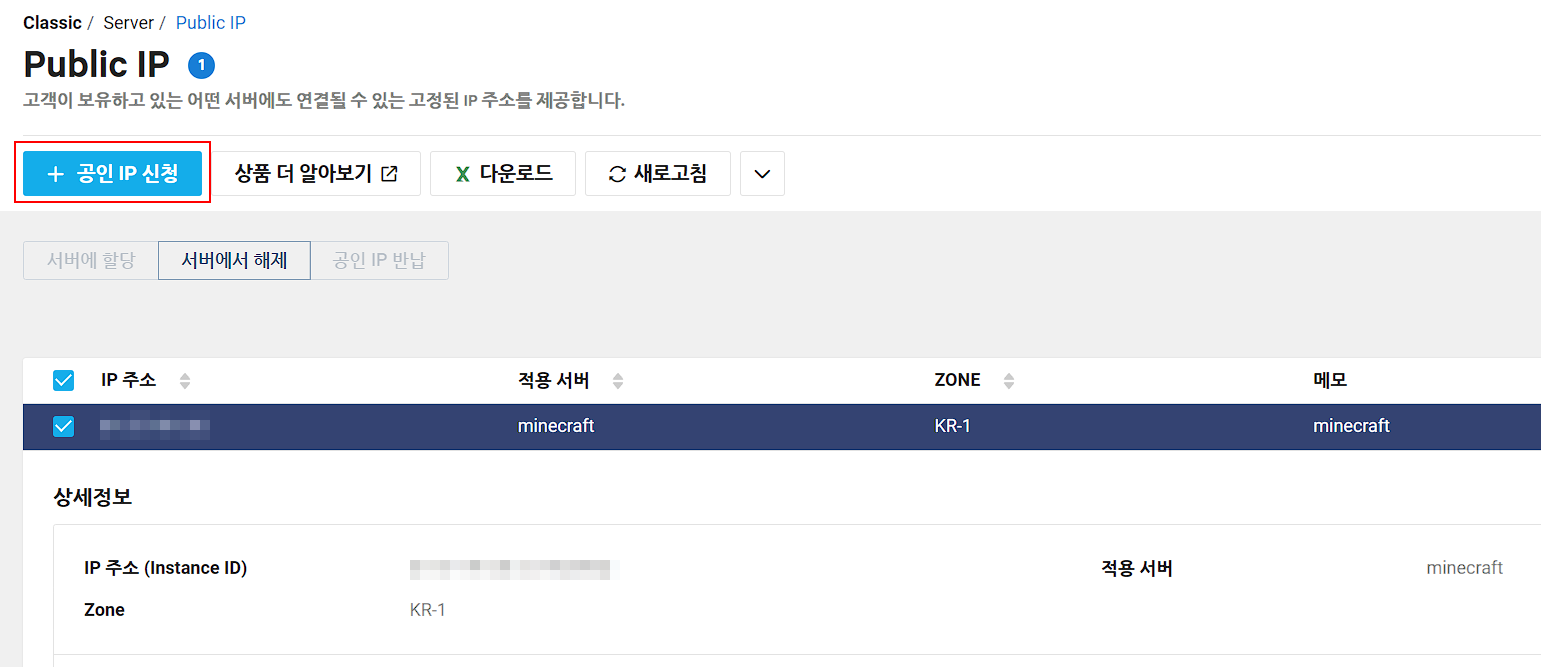Screen dimensions: 1541x667
Task: Expand the chevron dropdown next to 새로고침
Action: (762, 174)
